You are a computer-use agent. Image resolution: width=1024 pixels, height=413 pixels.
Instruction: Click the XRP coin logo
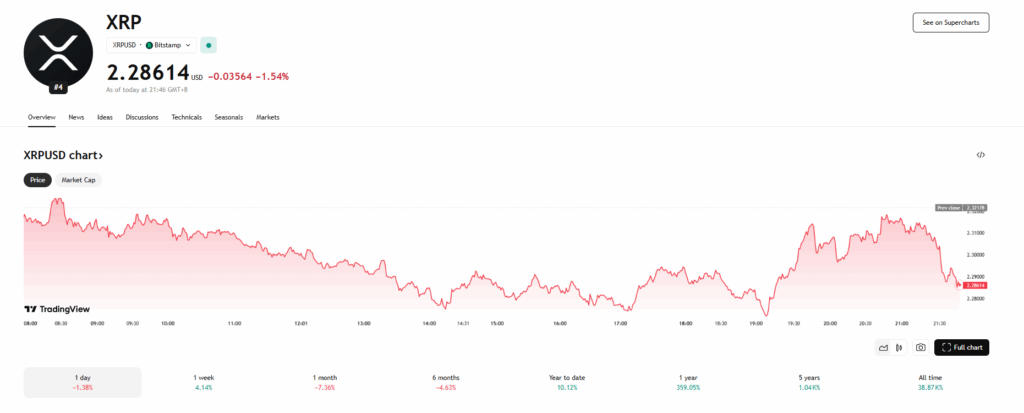[59, 53]
